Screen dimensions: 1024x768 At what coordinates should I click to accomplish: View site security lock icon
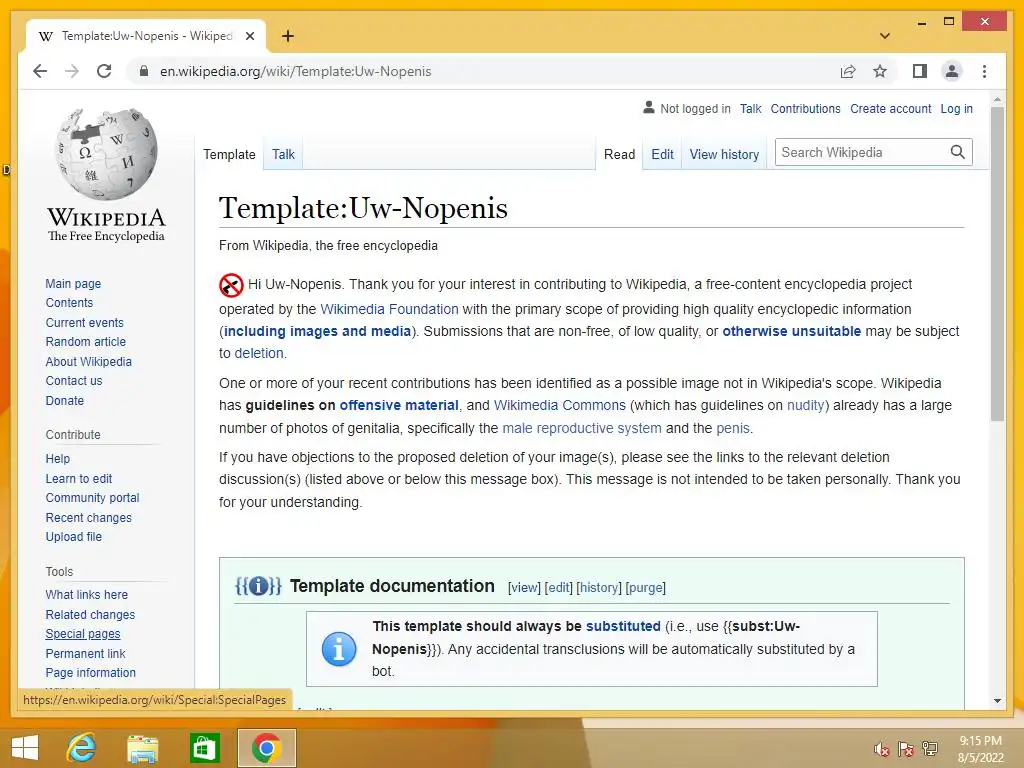(144, 71)
